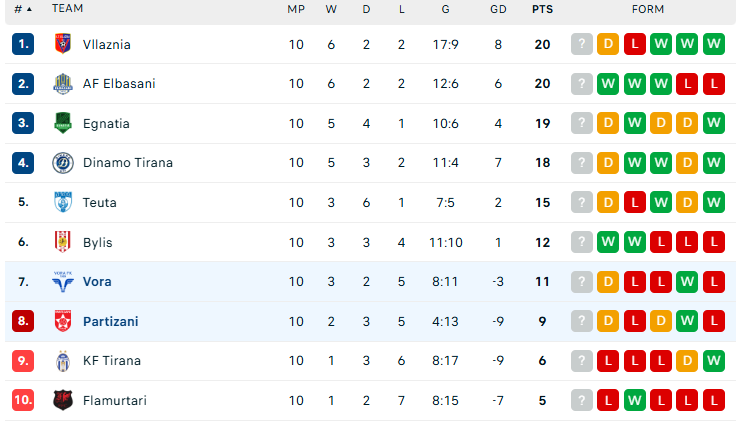Click the Vllaznia club crest icon
Screen dimensions: 746x421
pos(63,44)
